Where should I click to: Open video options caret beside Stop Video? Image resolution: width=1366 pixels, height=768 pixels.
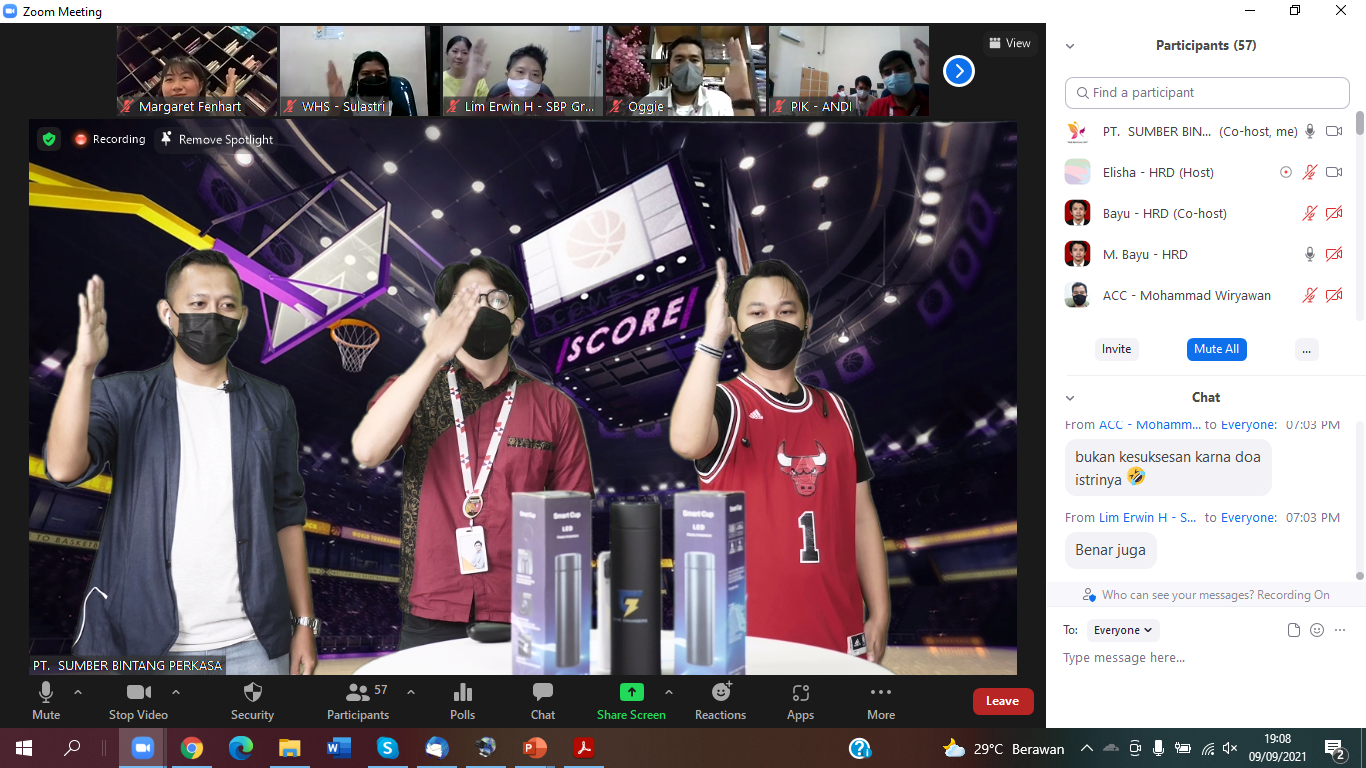coord(176,692)
